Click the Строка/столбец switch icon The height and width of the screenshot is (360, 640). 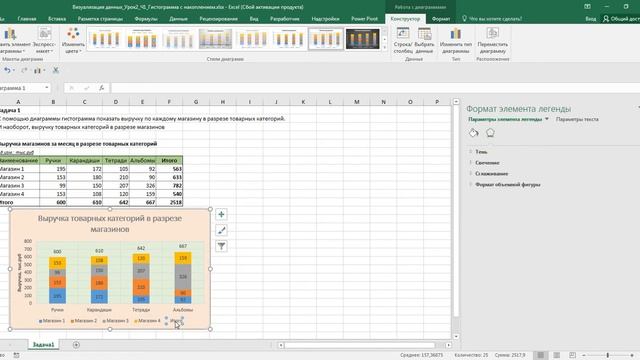pyautogui.click(x=403, y=34)
